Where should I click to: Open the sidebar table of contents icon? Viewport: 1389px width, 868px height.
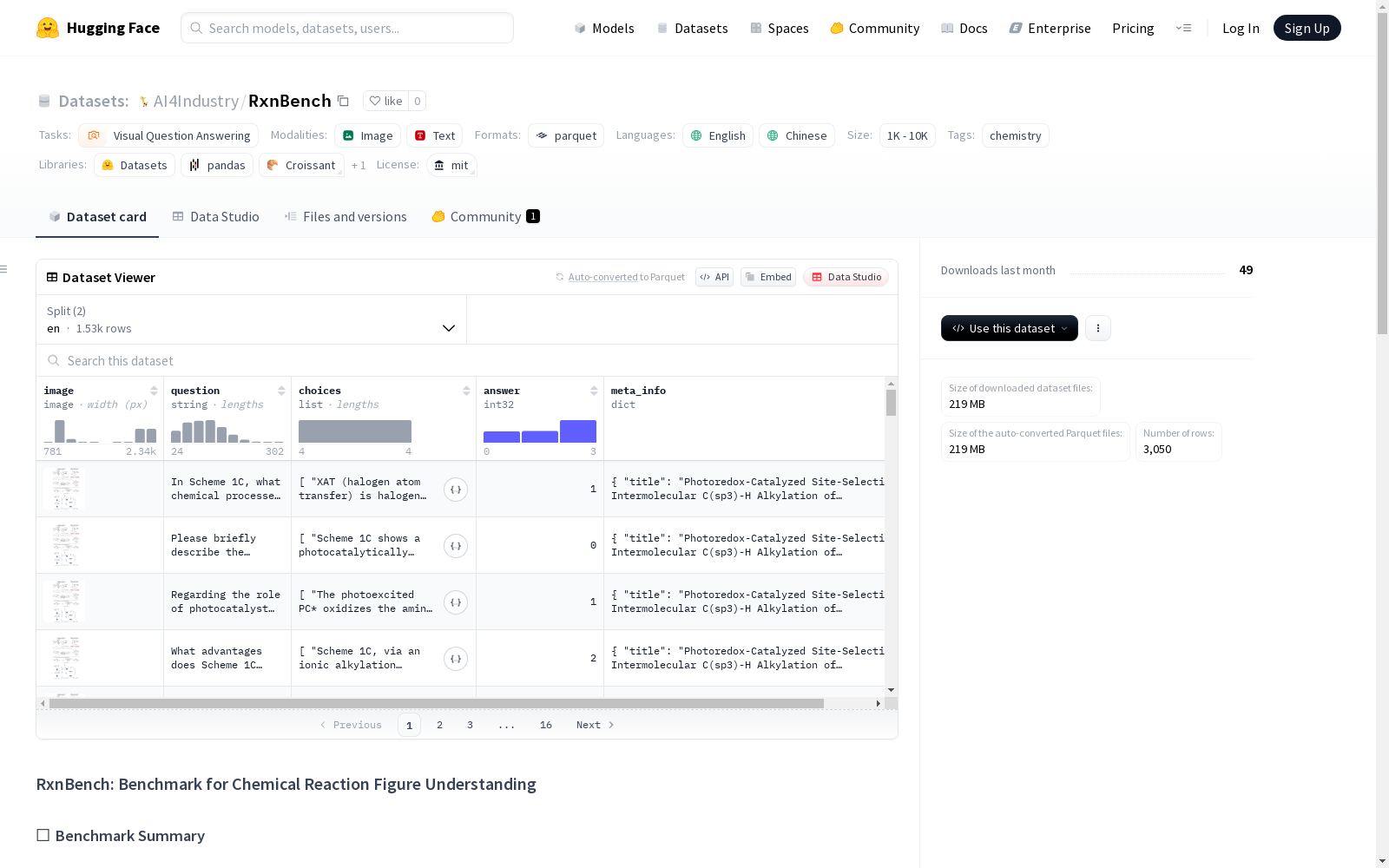click(x=3, y=269)
